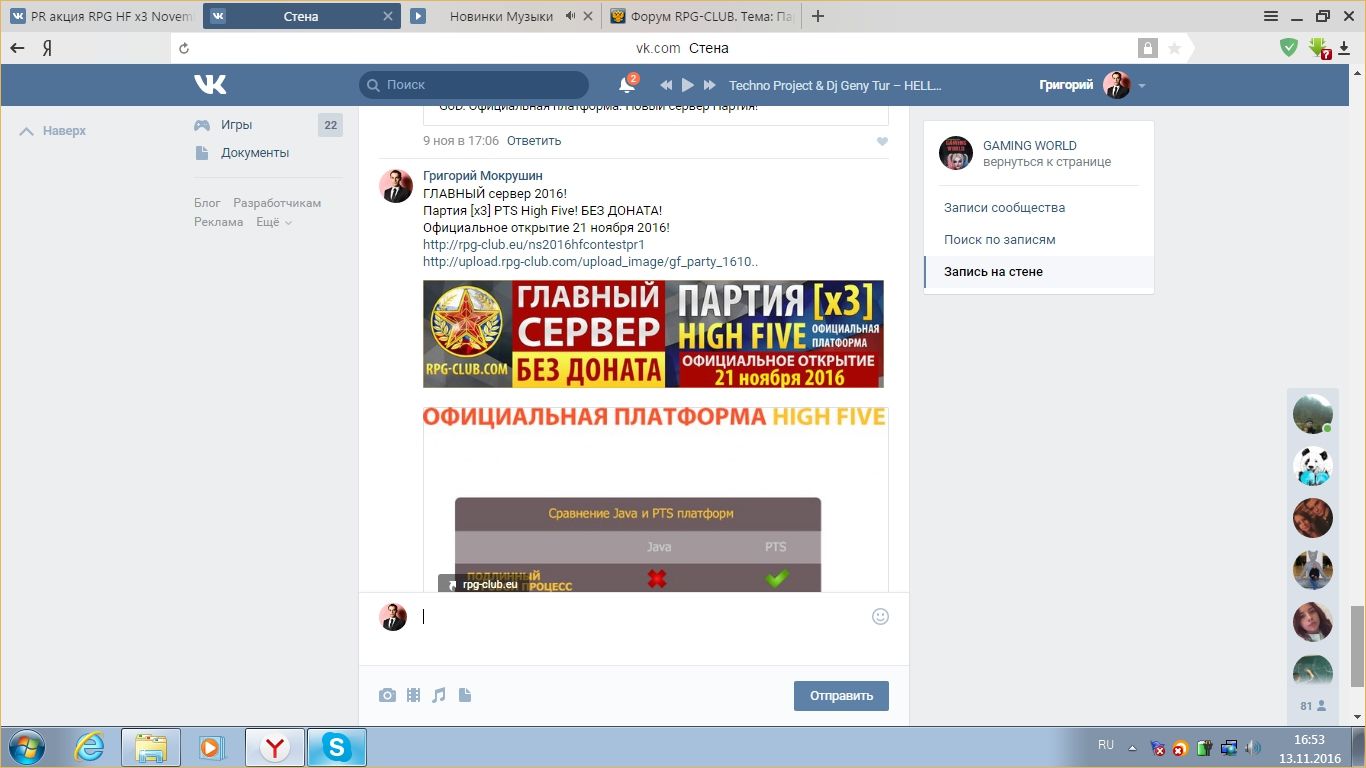Open the friends online counter 81
1366x768 pixels.
click(x=1313, y=706)
